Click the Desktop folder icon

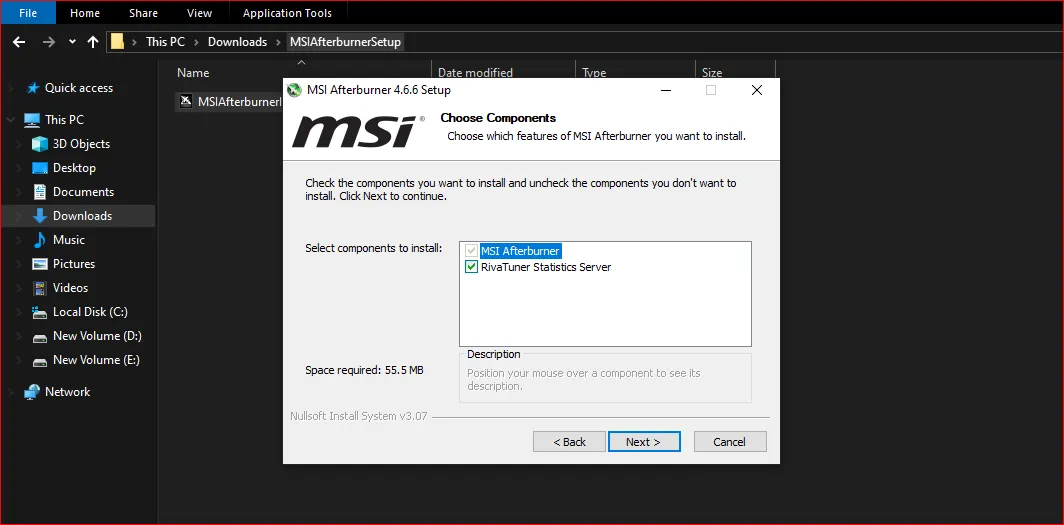(40, 168)
